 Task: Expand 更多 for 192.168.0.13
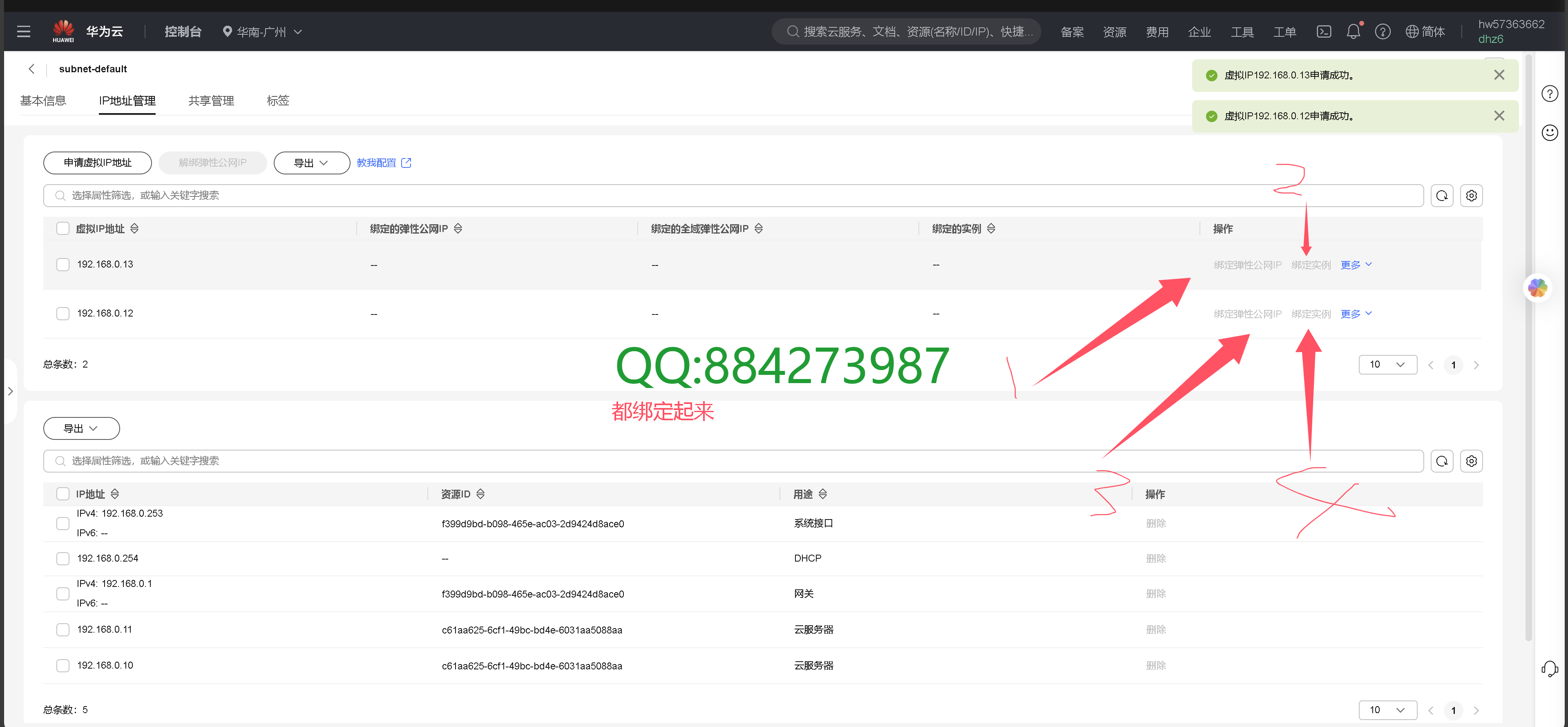coord(1356,265)
